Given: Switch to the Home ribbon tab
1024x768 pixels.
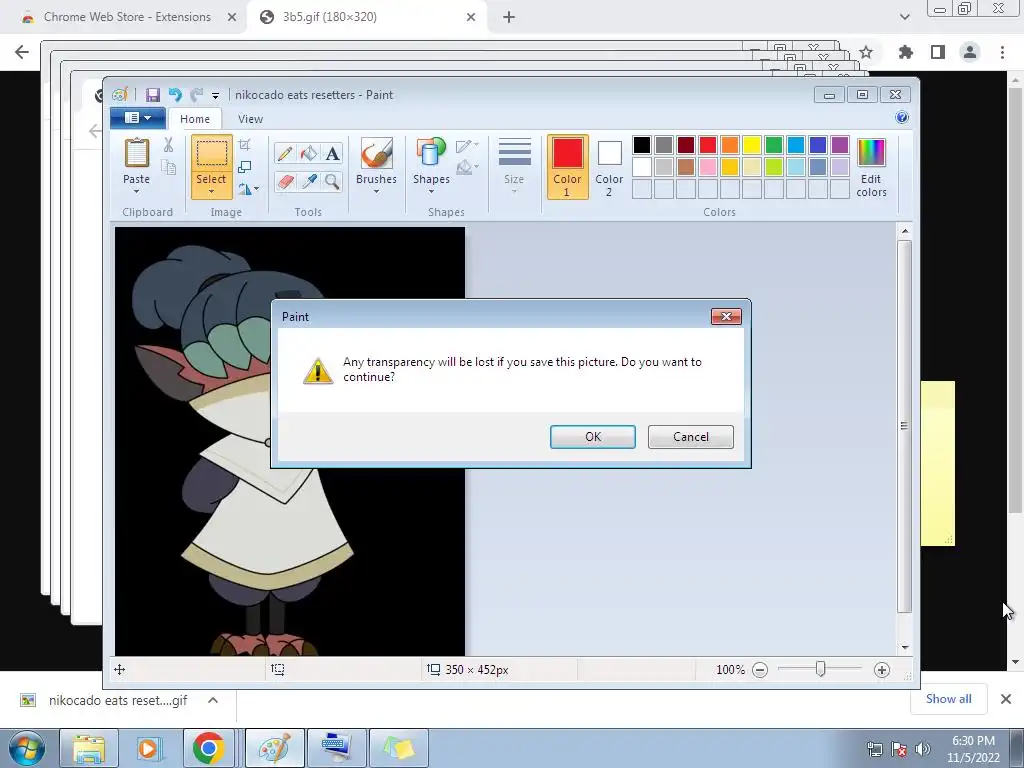Looking at the screenshot, I should point(195,119).
